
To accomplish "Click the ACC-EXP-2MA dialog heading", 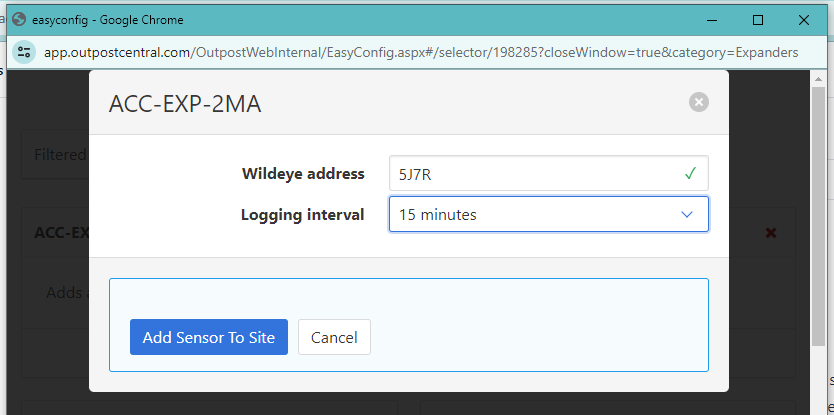I will (x=185, y=103).
